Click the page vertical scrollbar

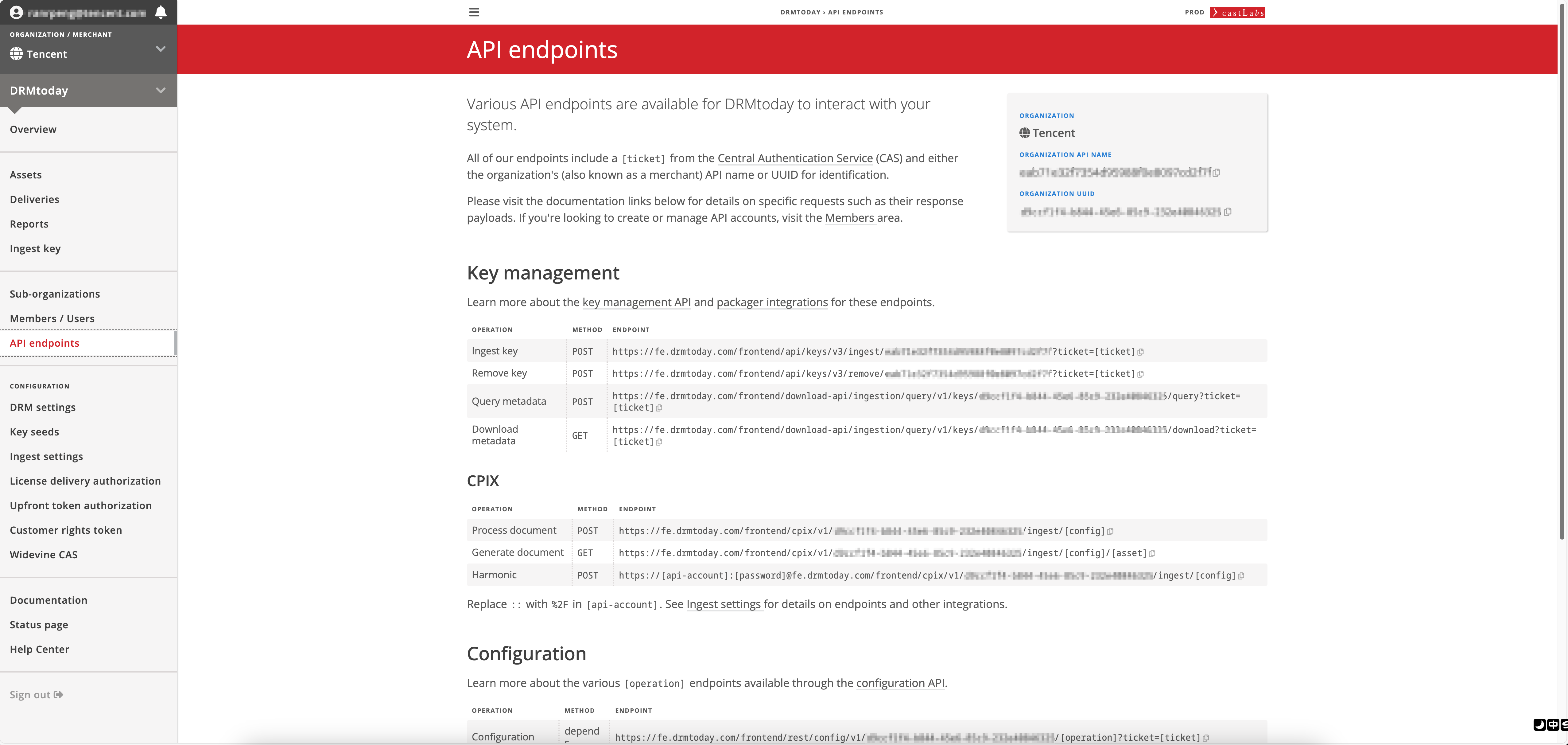pos(1561,274)
